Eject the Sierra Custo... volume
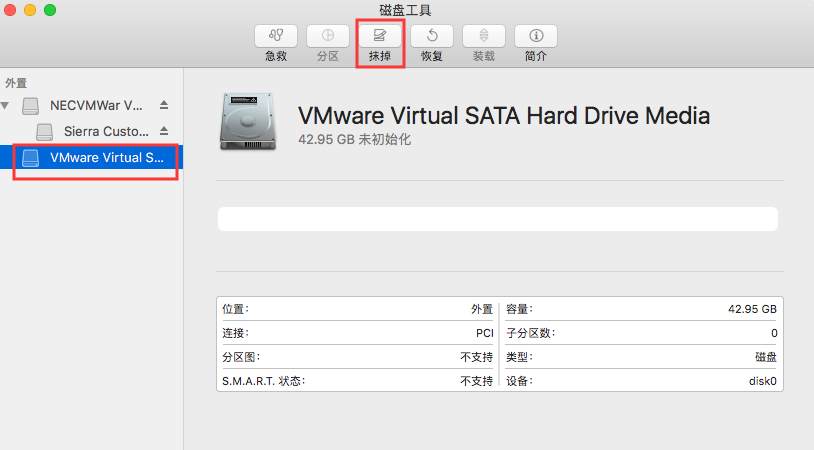Screen dimensions: 814x450 164,131
